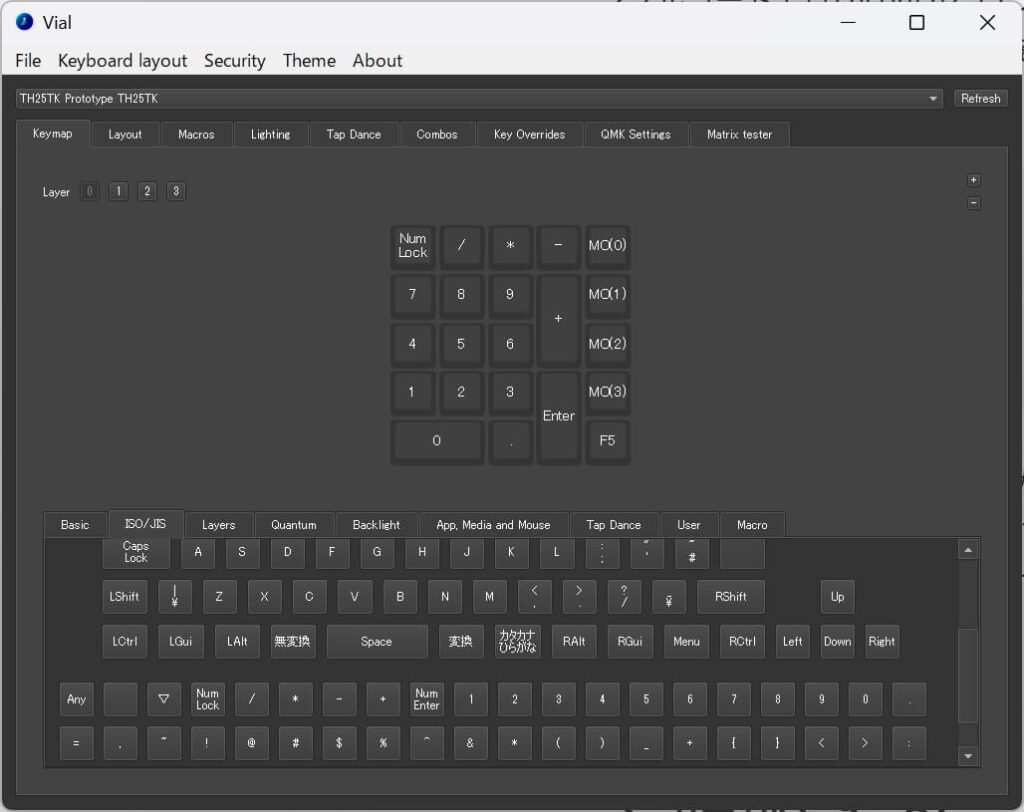Image resolution: width=1024 pixels, height=812 pixels.
Task: Click the minus zoom-out keymap icon
Action: [973, 203]
